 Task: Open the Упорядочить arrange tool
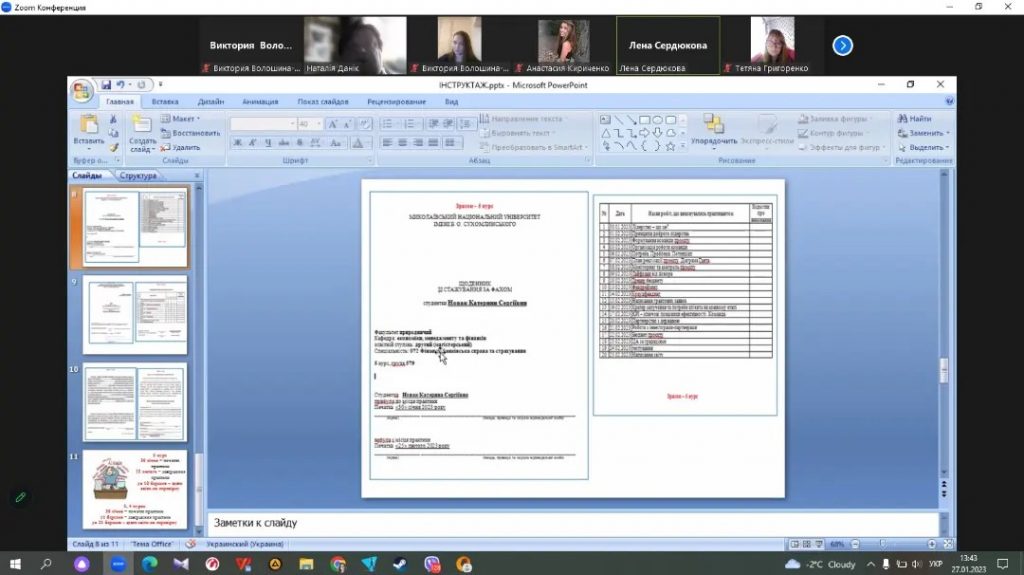(x=713, y=127)
